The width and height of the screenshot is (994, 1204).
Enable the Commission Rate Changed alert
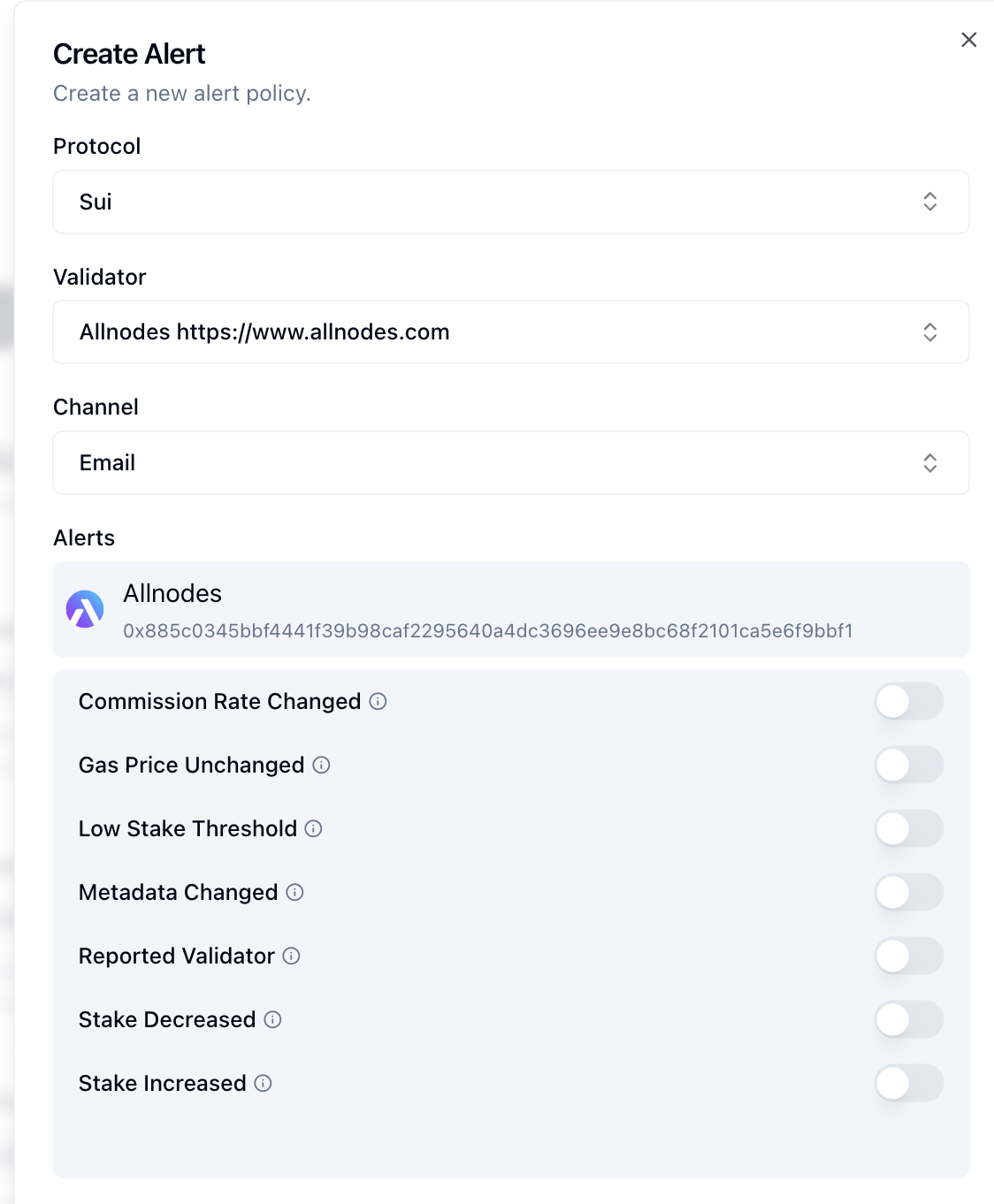[909, 702]
